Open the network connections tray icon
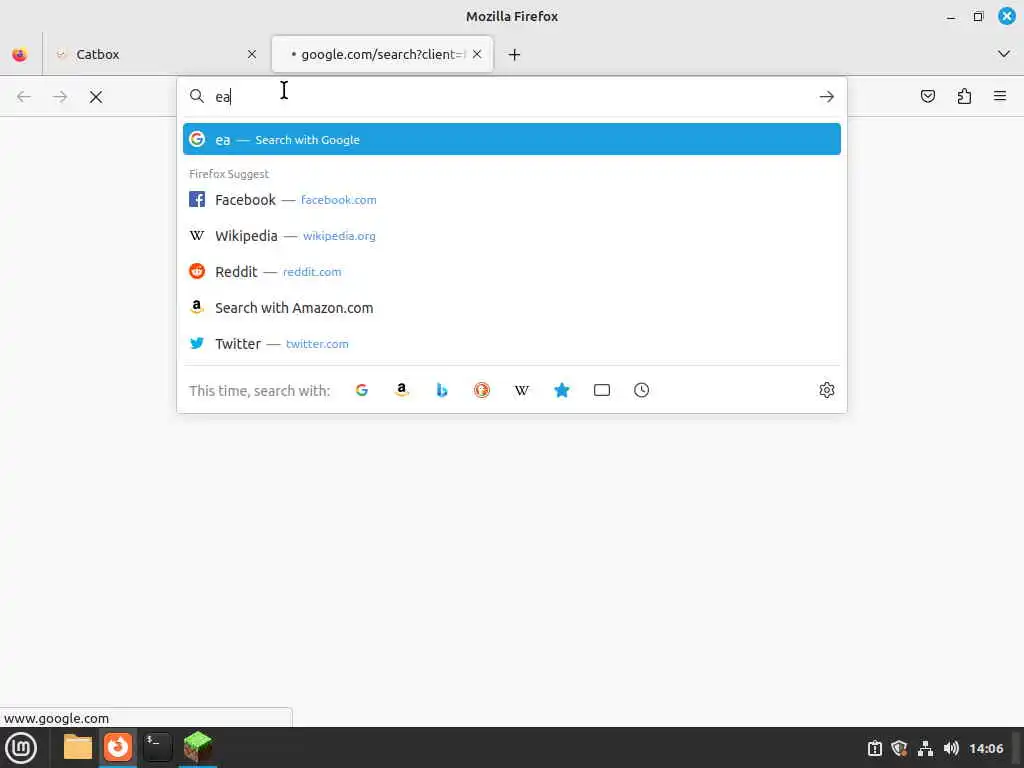This screenshot has height=768, width=1024. click(x=925, y=748)
